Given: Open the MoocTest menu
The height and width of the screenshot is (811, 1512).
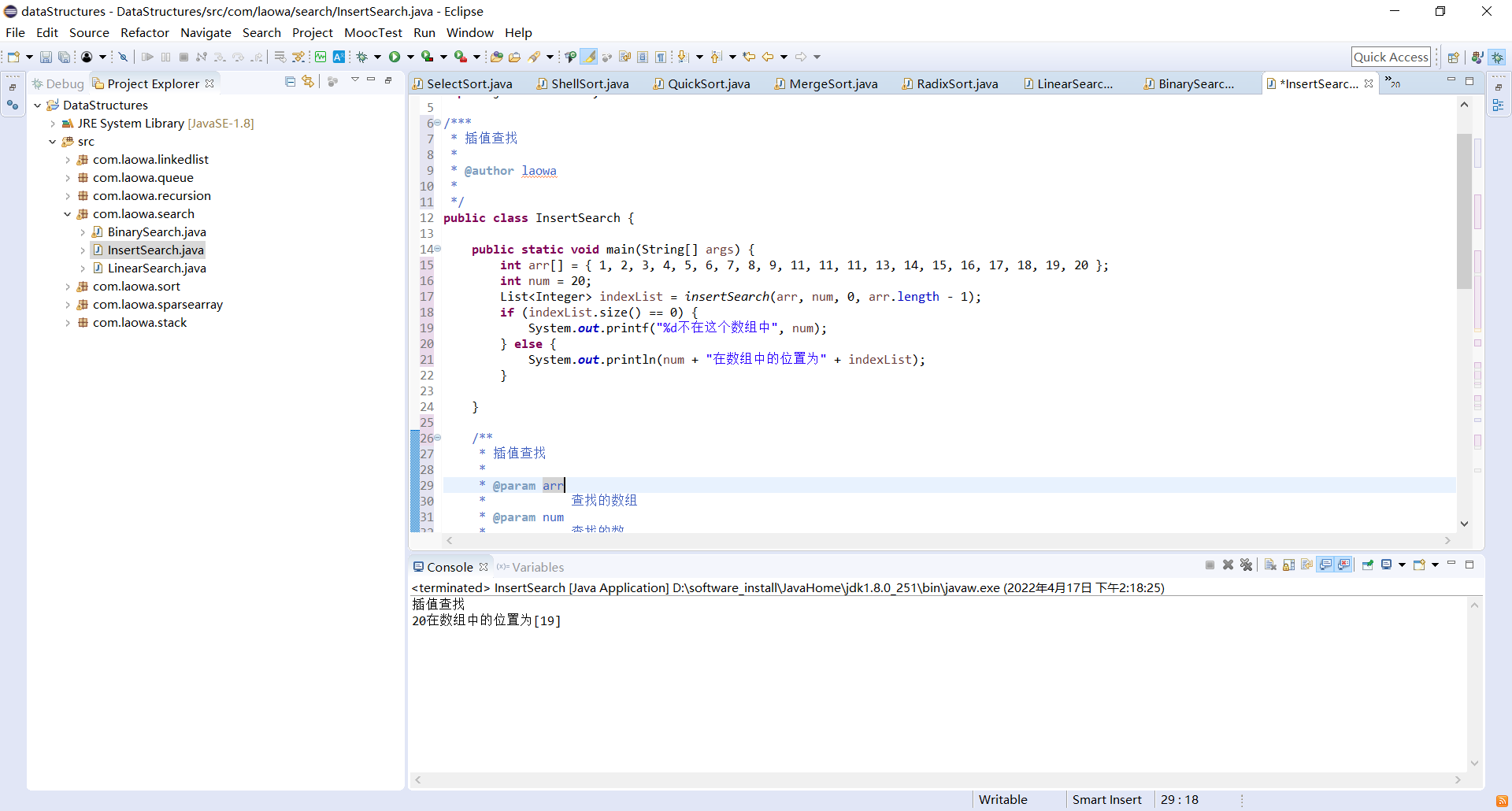Looking at the screenshot, I should point(373,32).
